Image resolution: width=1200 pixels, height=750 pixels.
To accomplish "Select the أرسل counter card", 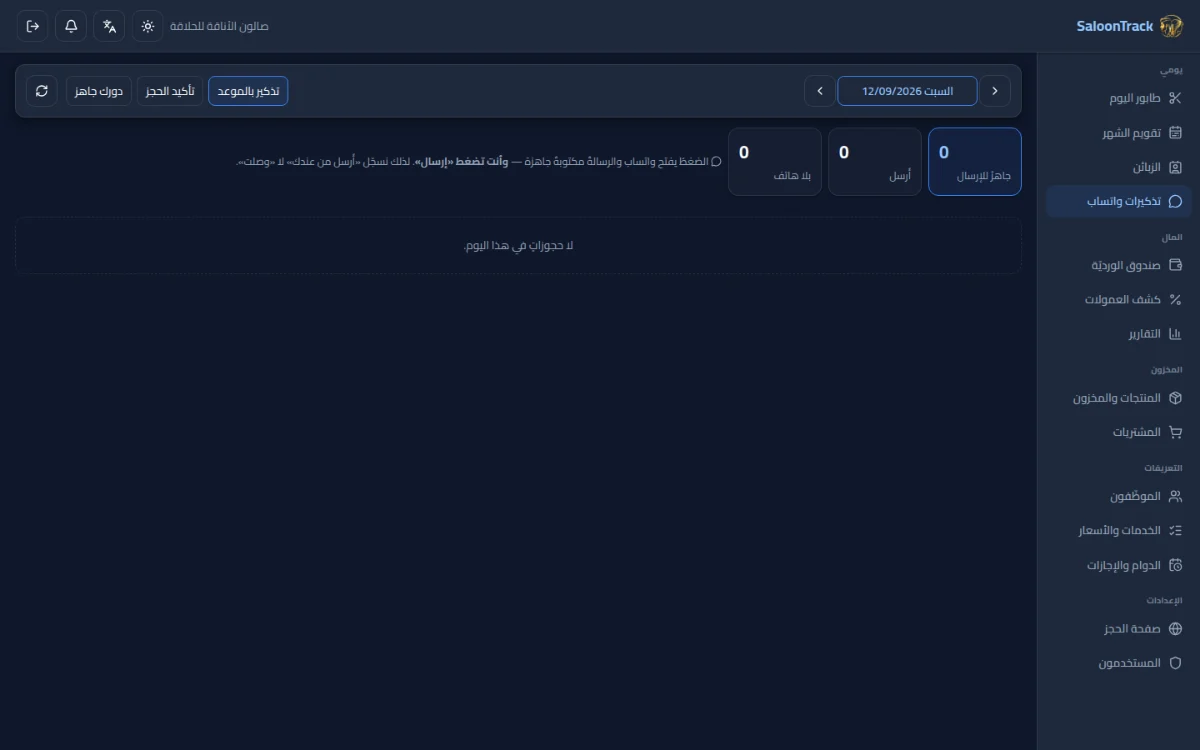I will pyautogui.click(x=875, y=161).
